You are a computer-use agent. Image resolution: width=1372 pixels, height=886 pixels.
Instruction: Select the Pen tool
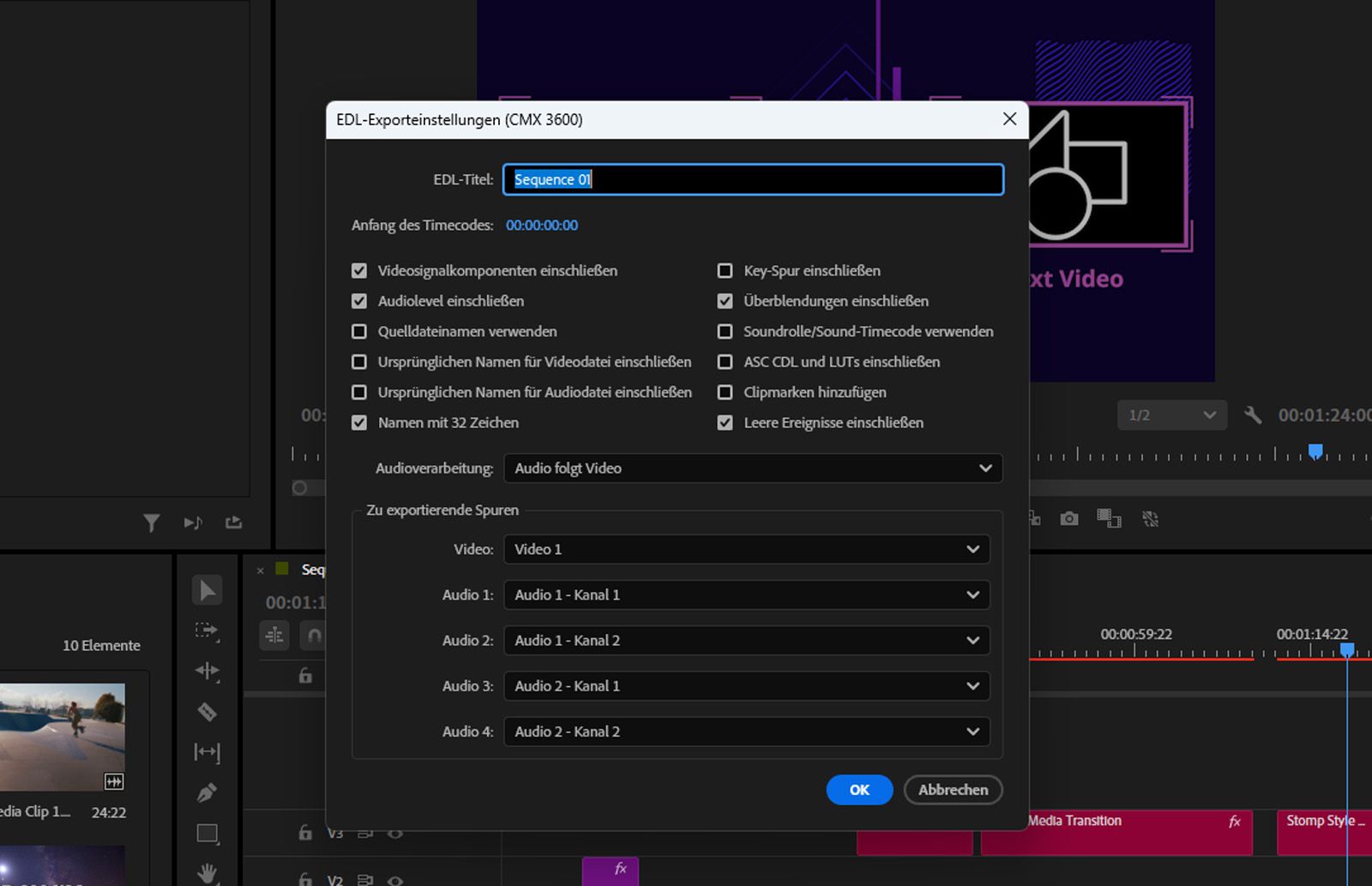207,793
